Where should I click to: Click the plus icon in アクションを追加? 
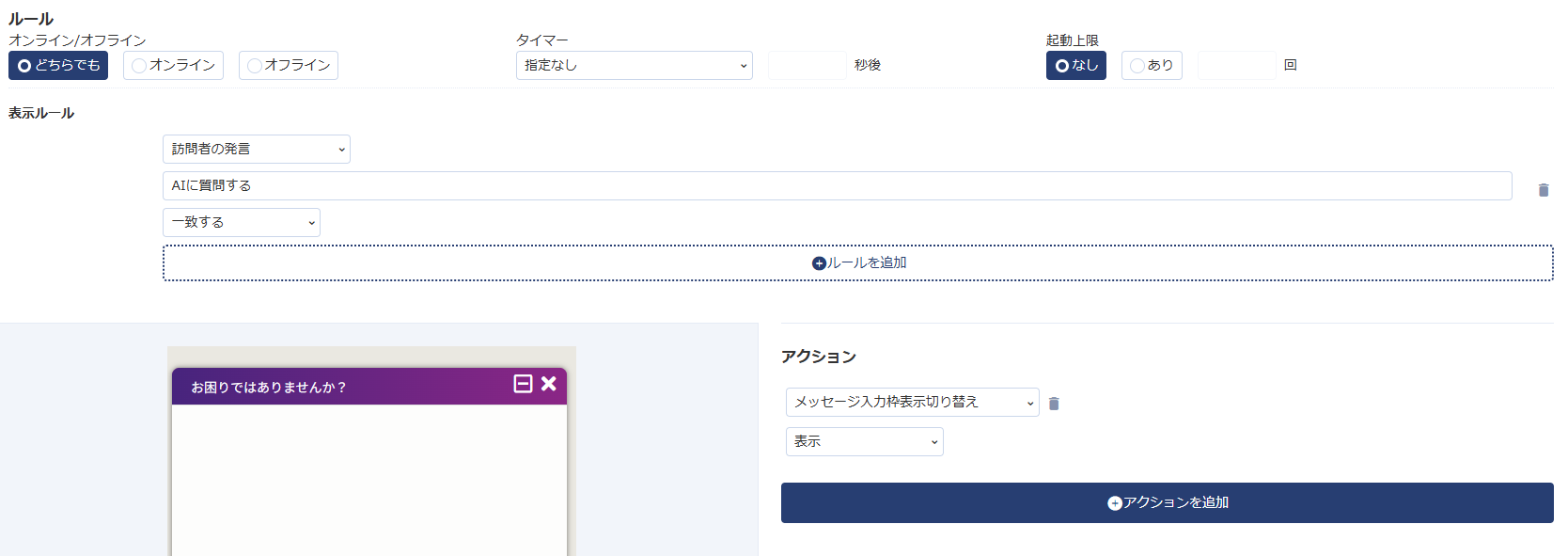pyautogui.click(x=1115, y=503)
